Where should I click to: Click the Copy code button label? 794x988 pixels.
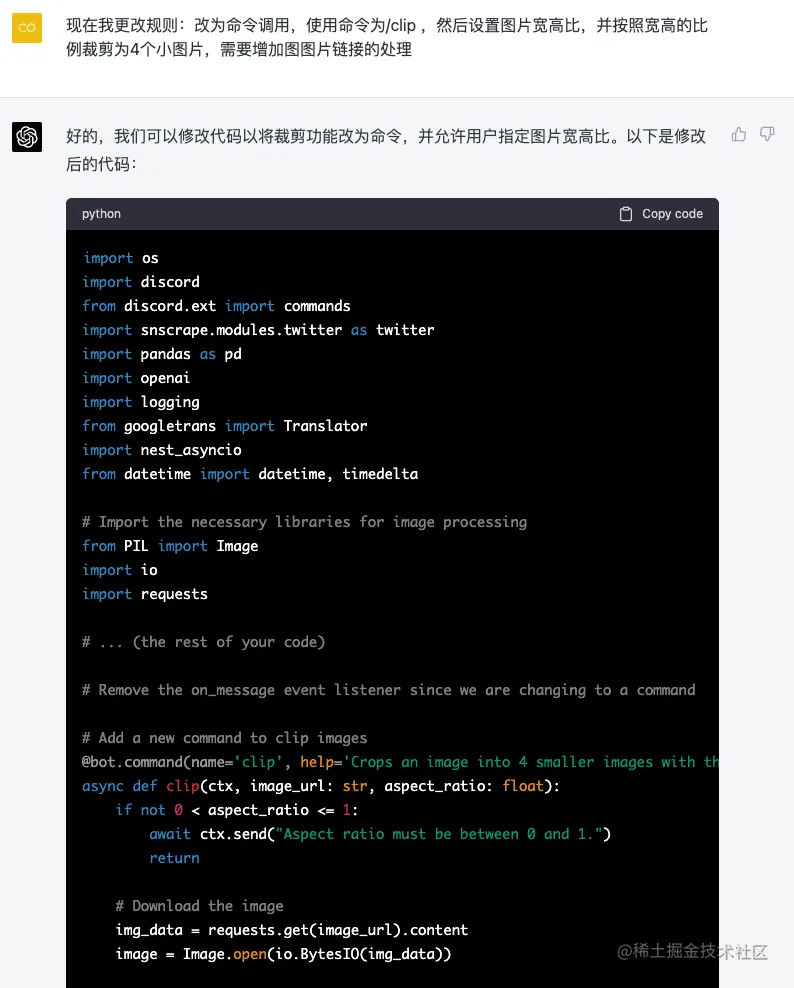[672, 214]
